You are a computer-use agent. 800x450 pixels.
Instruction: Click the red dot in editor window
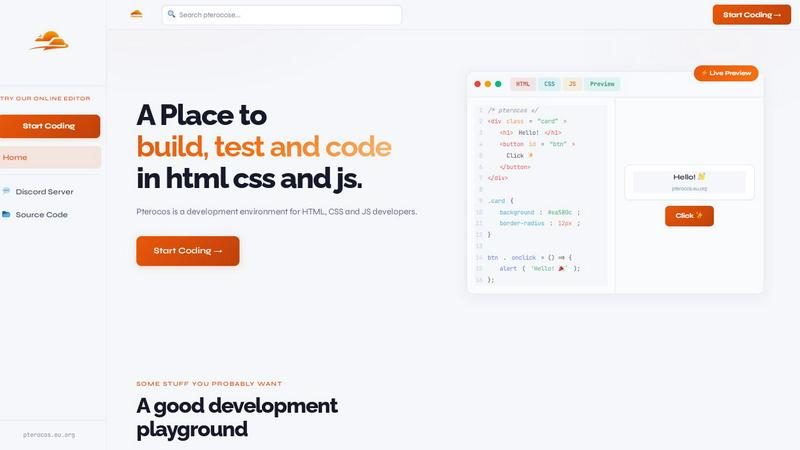click(477, 84)
